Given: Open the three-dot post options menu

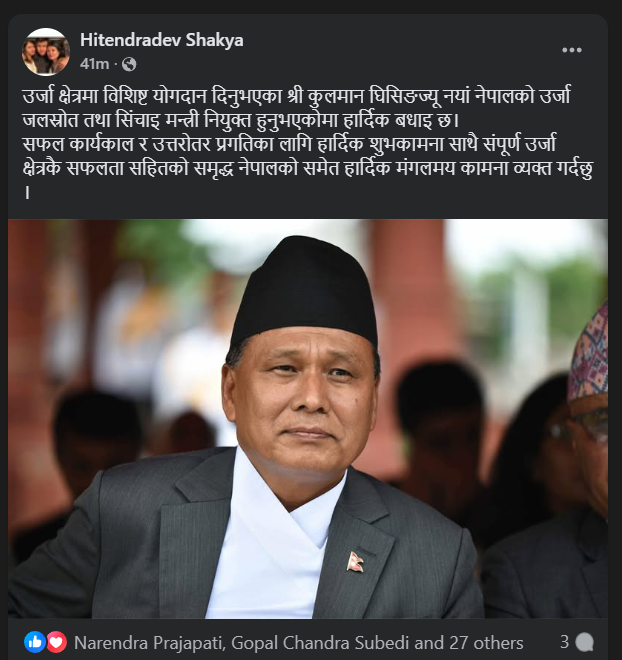Looking at the screenshot, I should coord(571,50).
